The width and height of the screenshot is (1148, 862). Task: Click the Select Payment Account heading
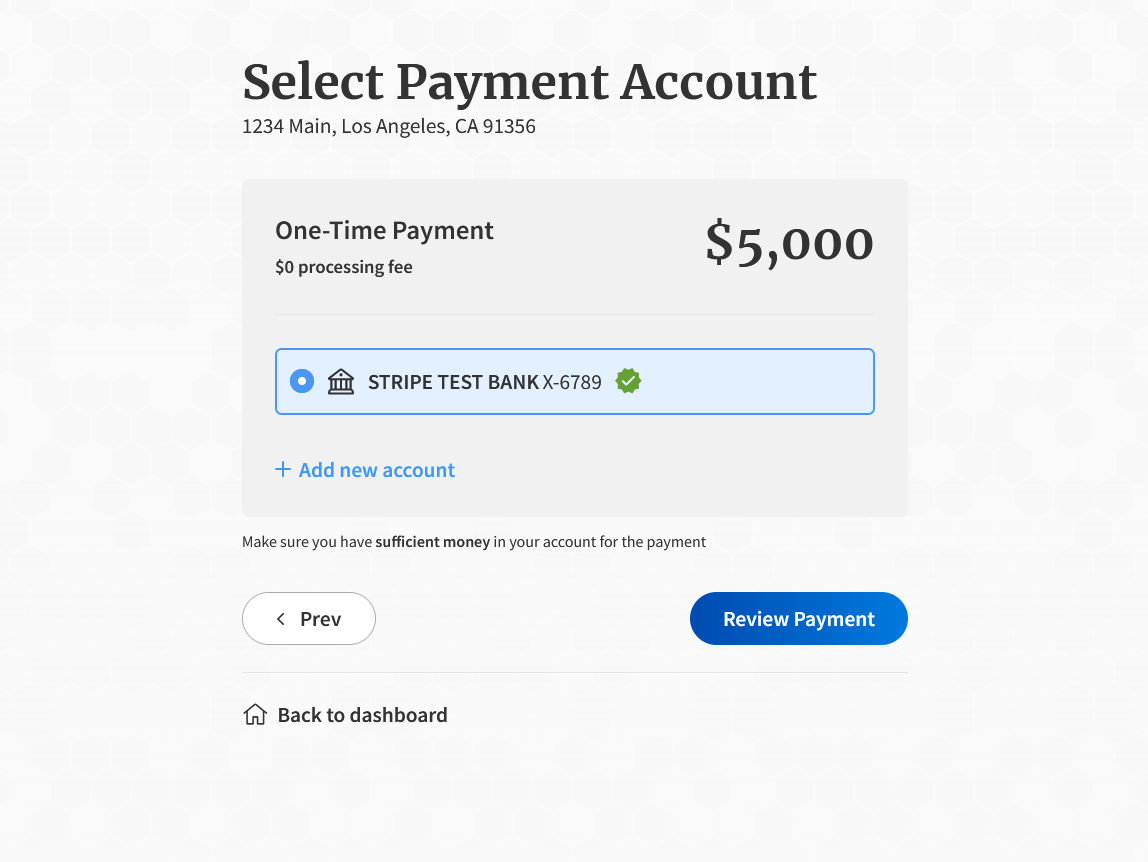[529, 82]
